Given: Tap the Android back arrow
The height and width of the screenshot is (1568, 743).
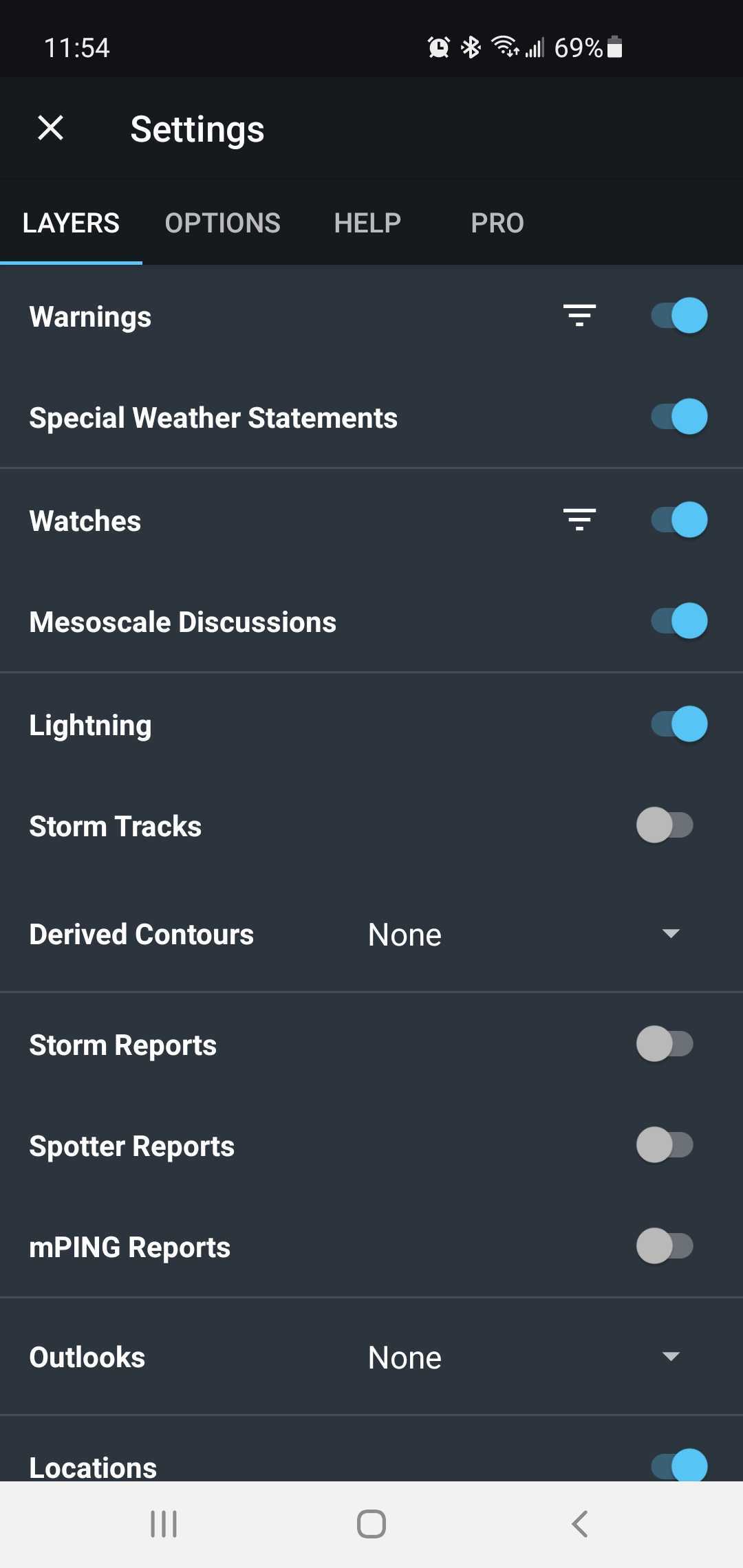Looking at the screenshot, I should [579, 1524].
